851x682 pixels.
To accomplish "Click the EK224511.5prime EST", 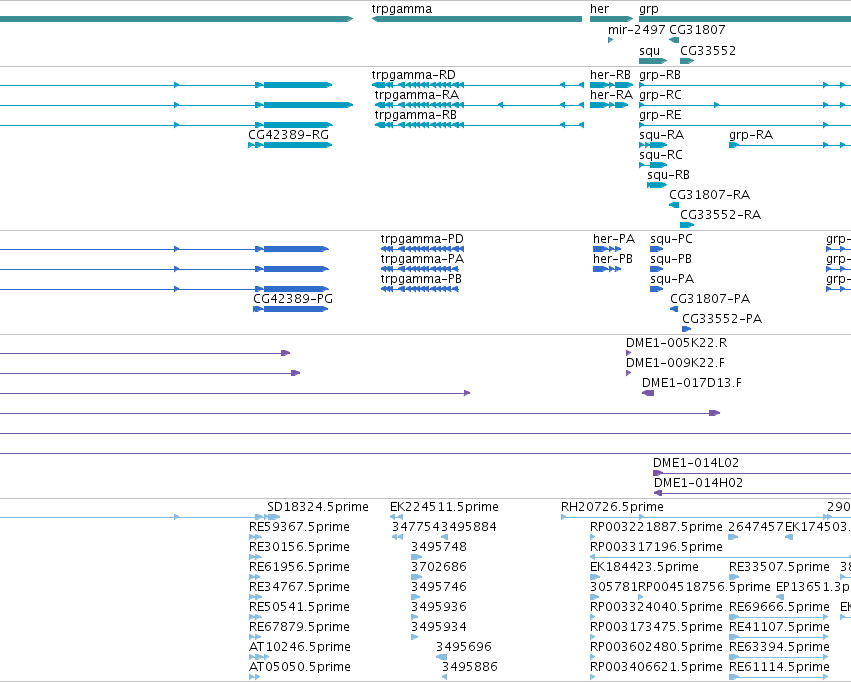I will pos(396,517).
